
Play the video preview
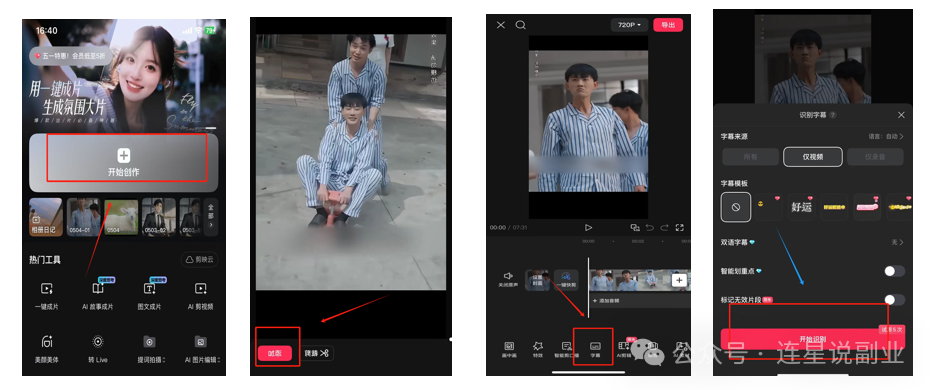coord(588,227)
